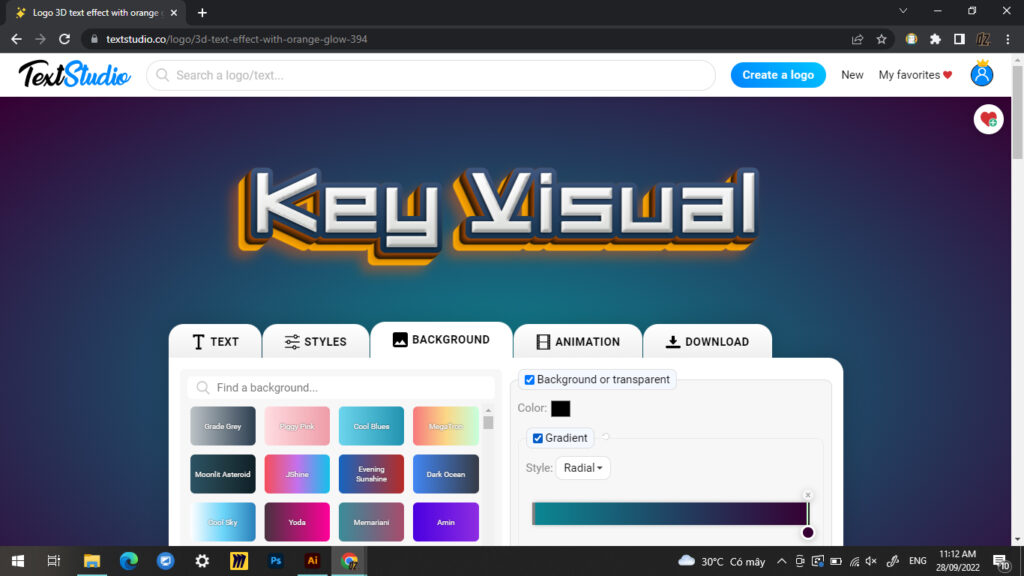The height and width of the screenshot is (576, 1024).
Task: Uncheck Background or transparent checkbox
Action: point(530,380)
